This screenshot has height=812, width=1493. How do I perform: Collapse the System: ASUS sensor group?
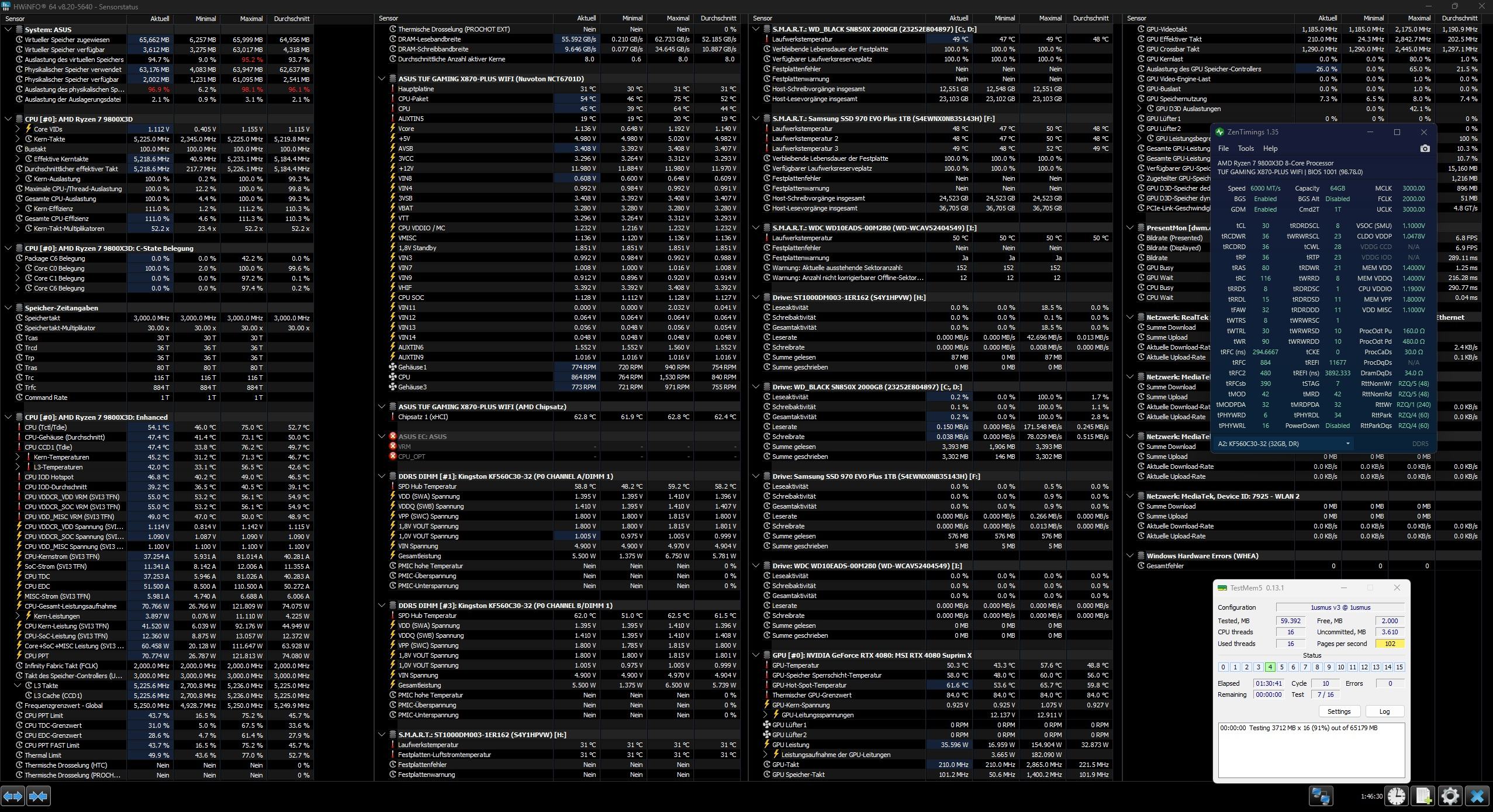[8, 29]
